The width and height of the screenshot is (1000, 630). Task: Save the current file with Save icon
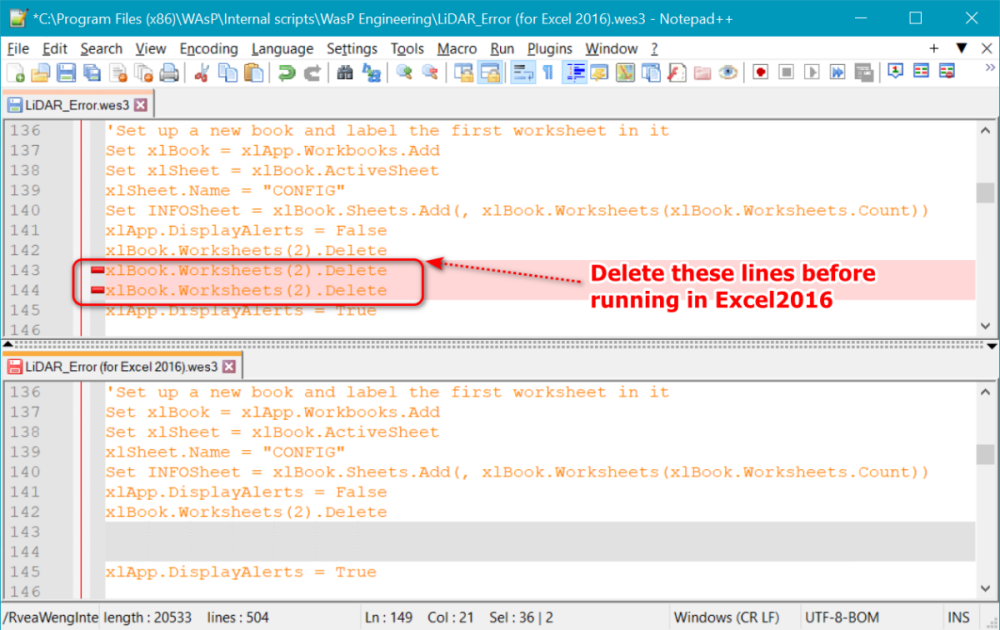tap(66, 72)
